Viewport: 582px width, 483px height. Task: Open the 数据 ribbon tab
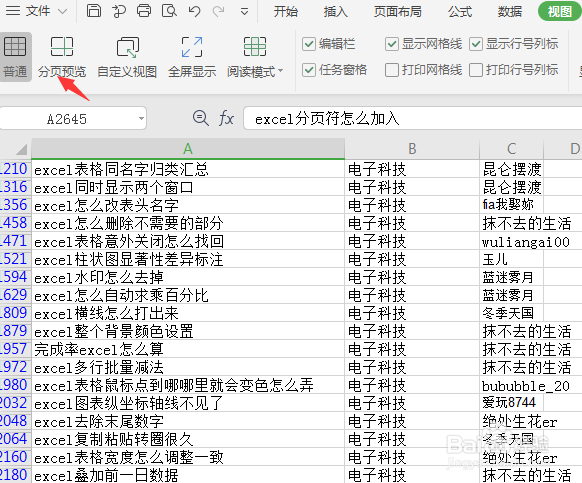(510, 12)
